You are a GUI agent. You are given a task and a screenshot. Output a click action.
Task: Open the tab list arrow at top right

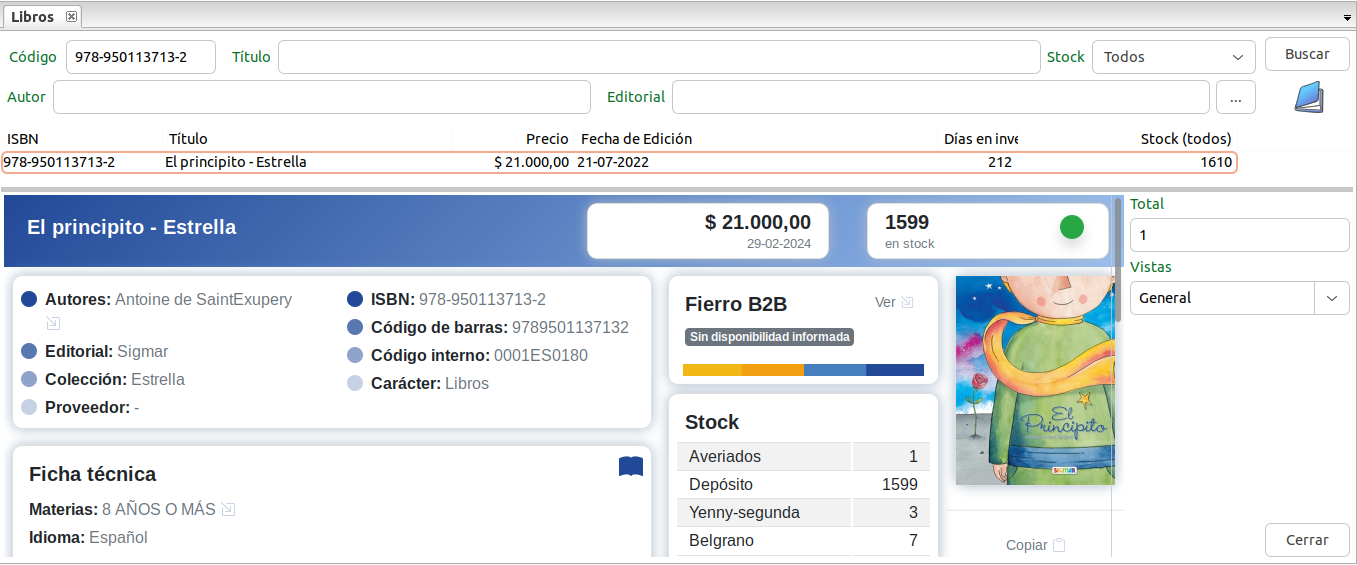tap(1347, 18)
